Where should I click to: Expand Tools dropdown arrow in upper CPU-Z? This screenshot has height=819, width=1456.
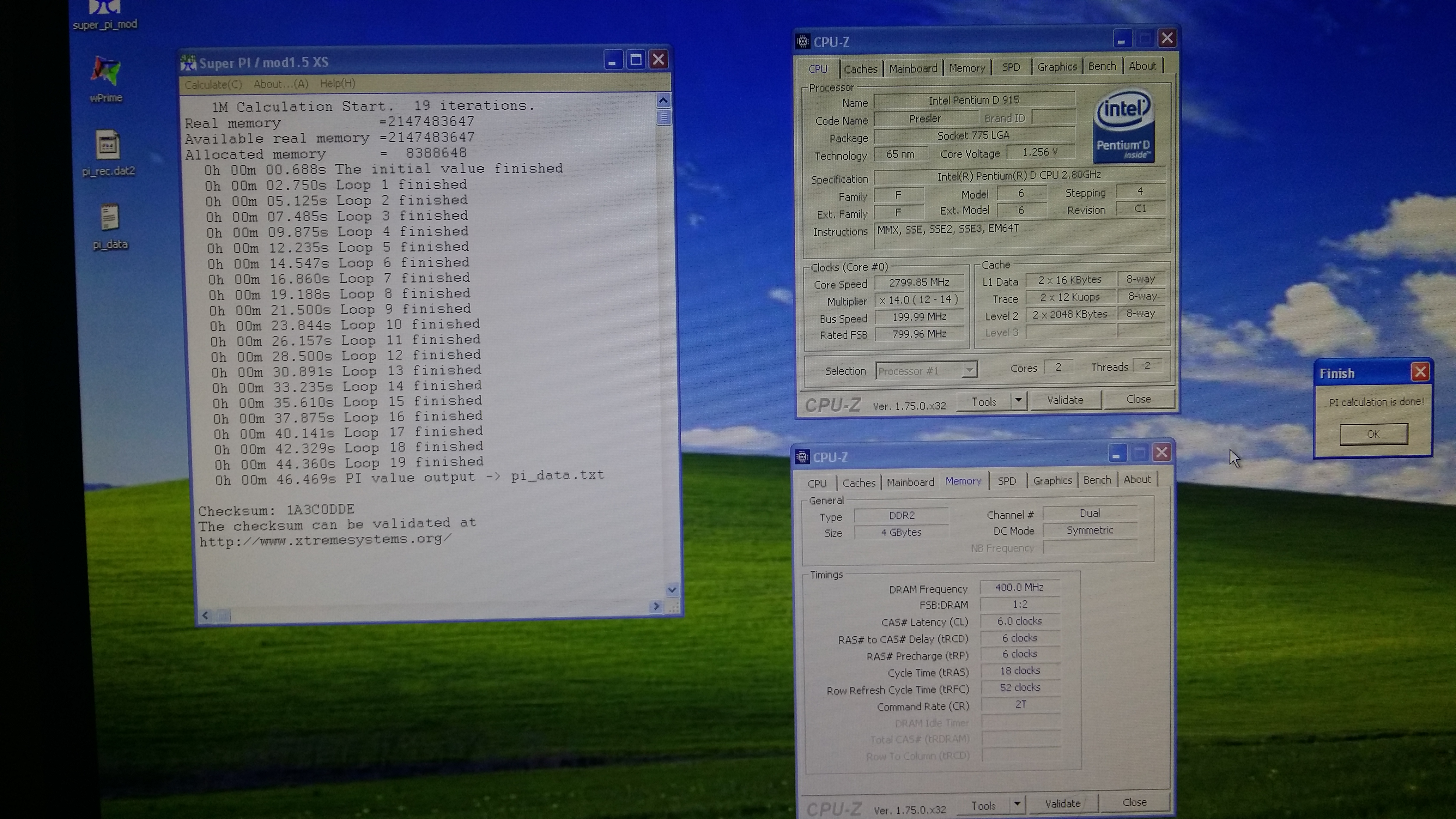[1019, 401]
